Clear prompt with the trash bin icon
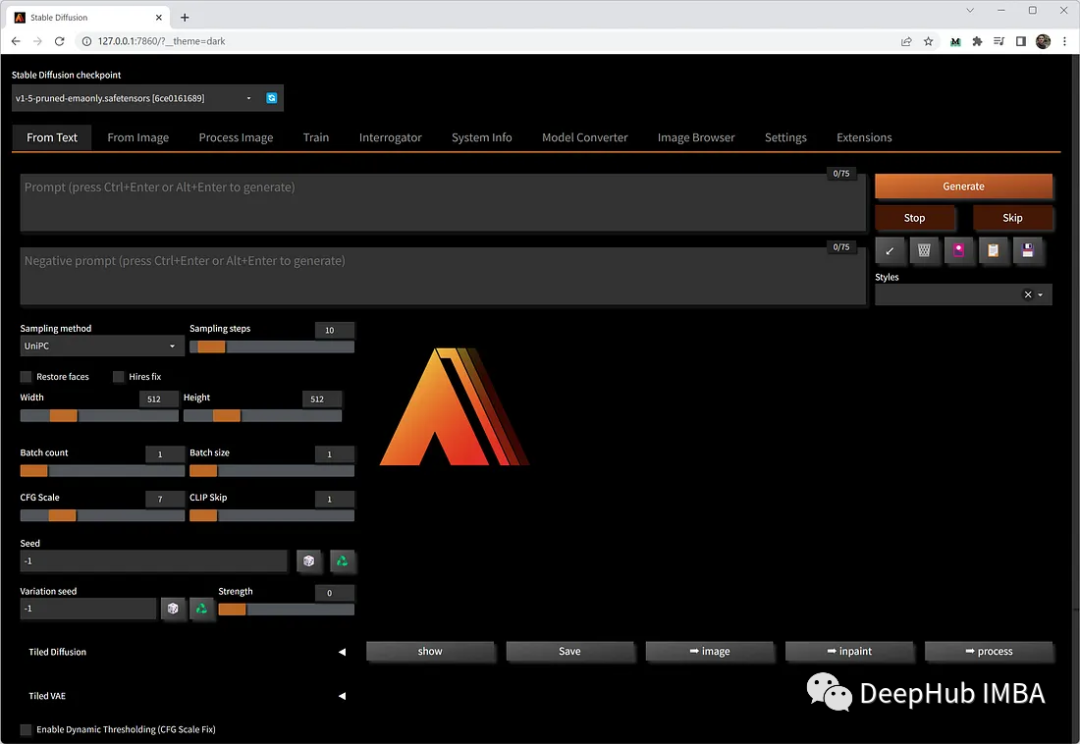The height and width of the screenshot is (744, 1080). (924, 251)
